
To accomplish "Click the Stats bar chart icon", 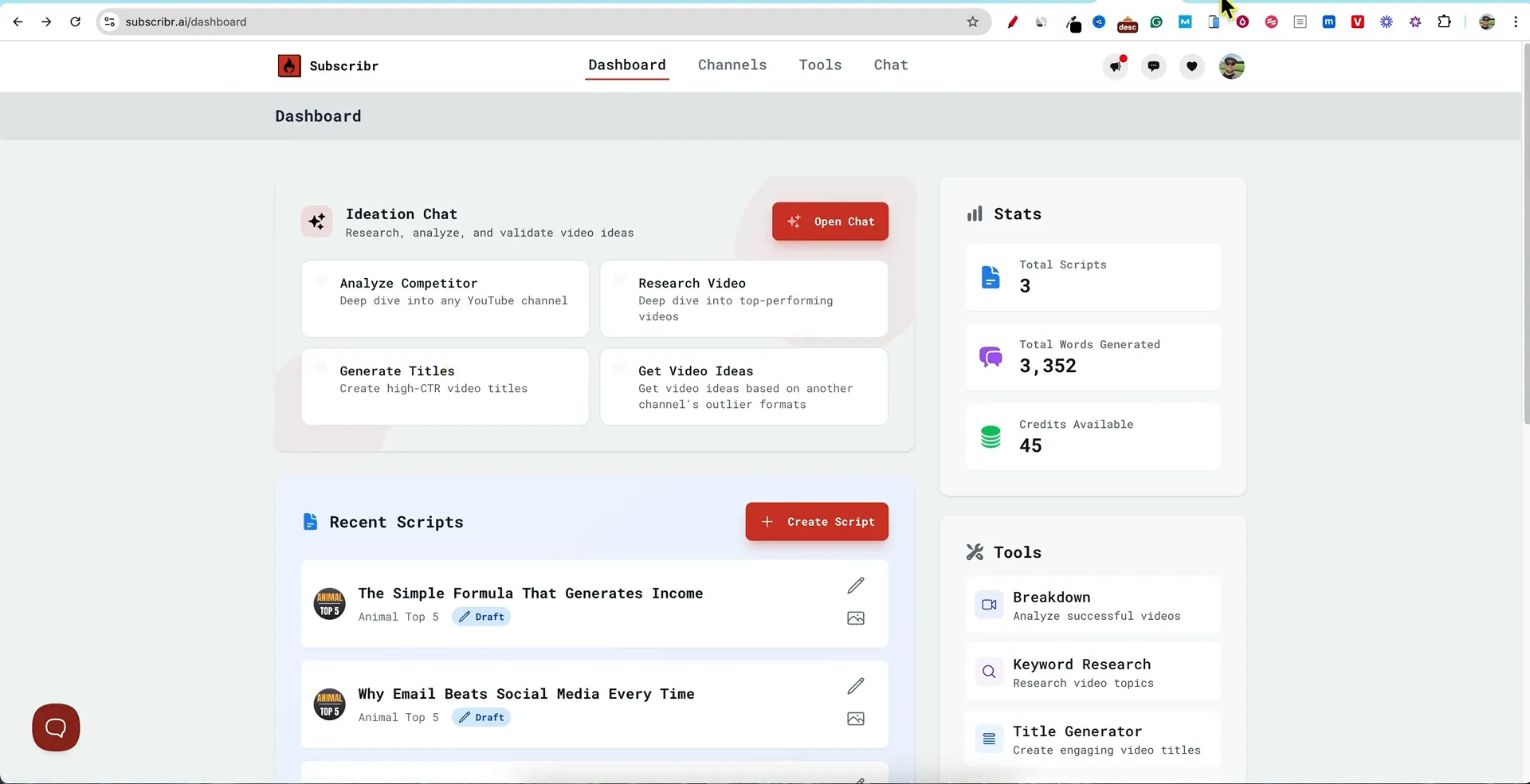I will pos(975,214).
